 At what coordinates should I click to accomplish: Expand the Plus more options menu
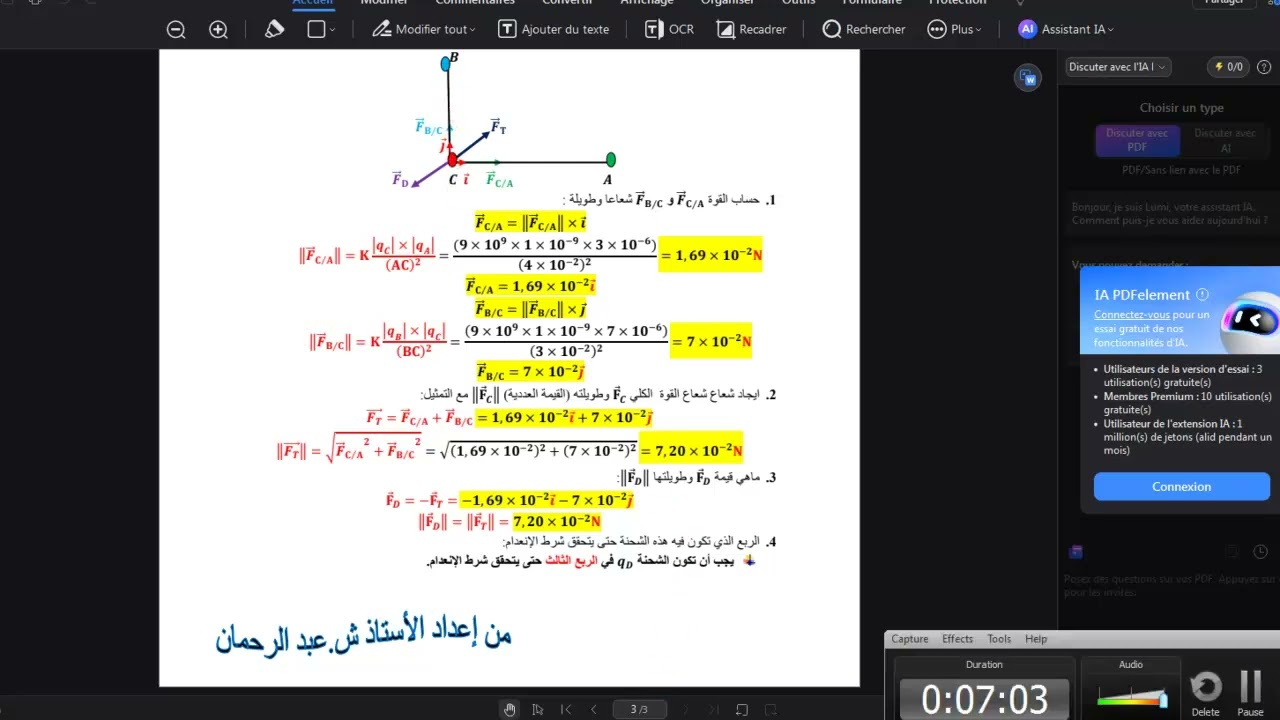click(x=955, y=29)
